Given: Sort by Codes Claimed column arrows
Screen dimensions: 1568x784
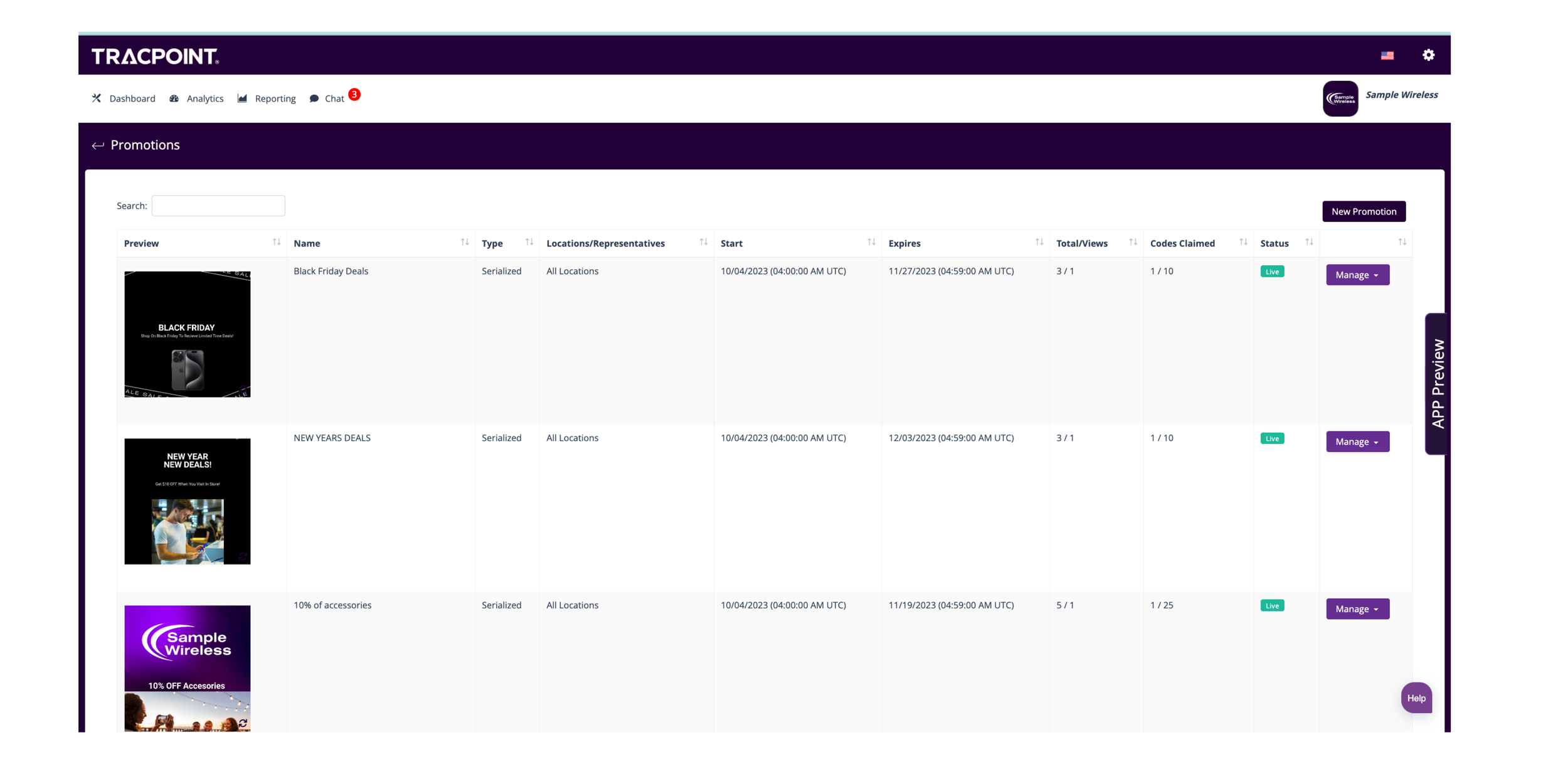Looking at the screenshot, I should (1243, 243).
